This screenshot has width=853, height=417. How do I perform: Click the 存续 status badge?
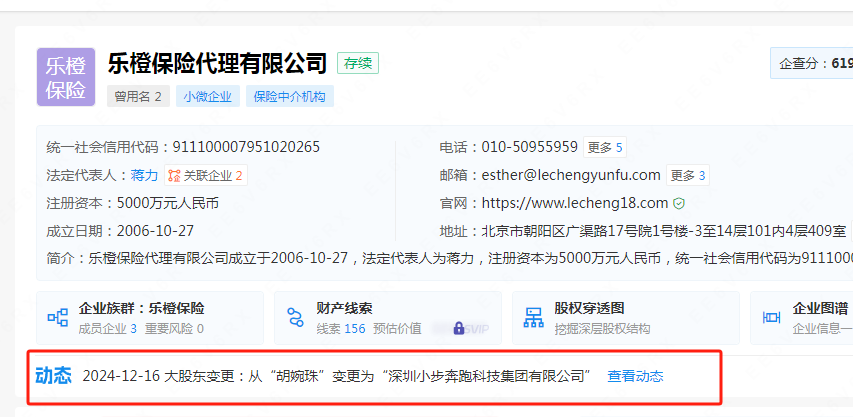click(x=358, y=63)
